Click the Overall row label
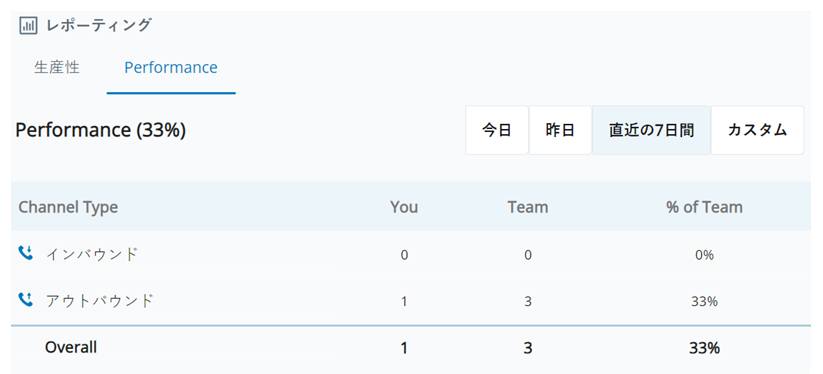This screenshot has height=374, width=823. tap(71, 347)
